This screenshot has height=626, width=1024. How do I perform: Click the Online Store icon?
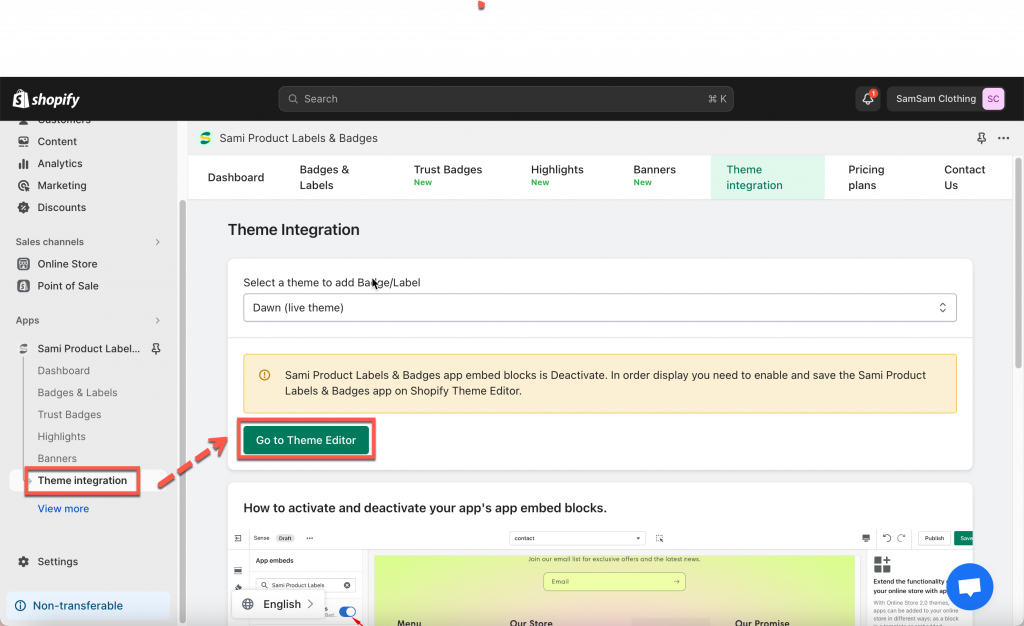click(x=24, y=264)
